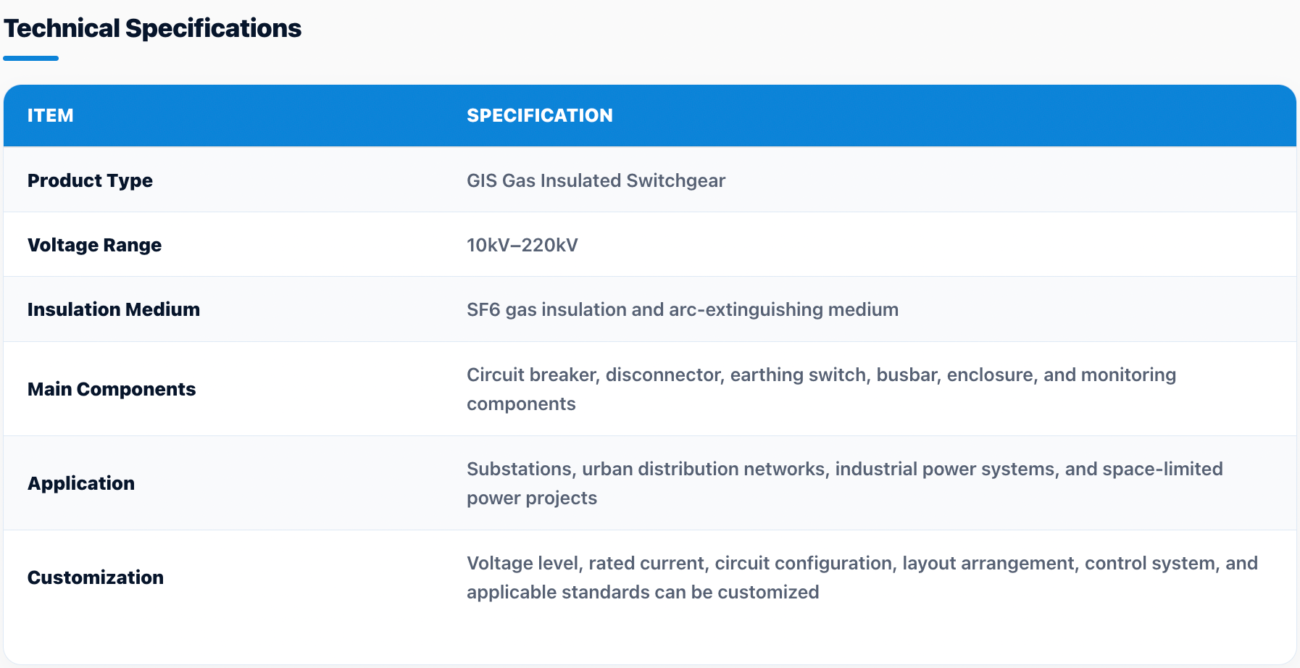
Task: Click the blue table header bar
Action: tap(650, 115)
